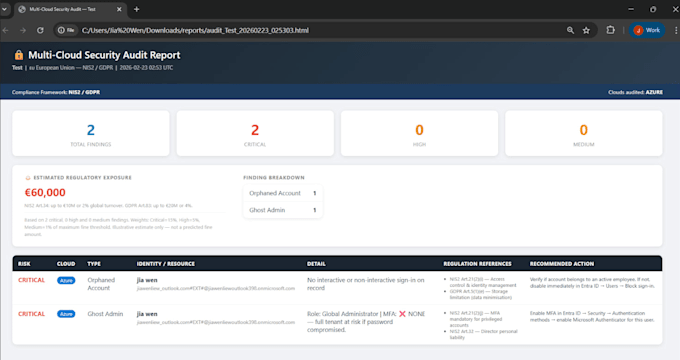This screenshot has height=360, width=680.
Task: Click the RECOMMENDED ACTION column header
Action: pos(562,264)
